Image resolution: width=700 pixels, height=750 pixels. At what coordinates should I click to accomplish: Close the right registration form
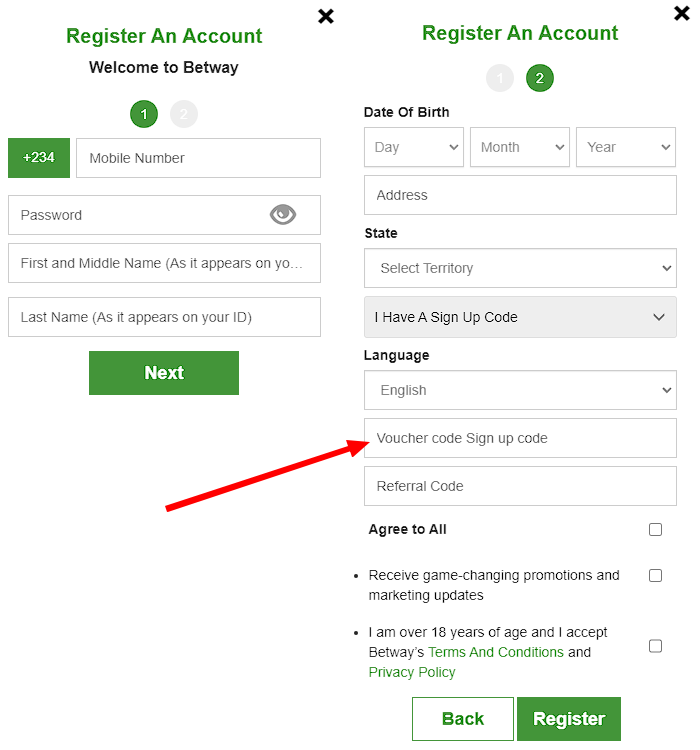[x=682, y=14]
